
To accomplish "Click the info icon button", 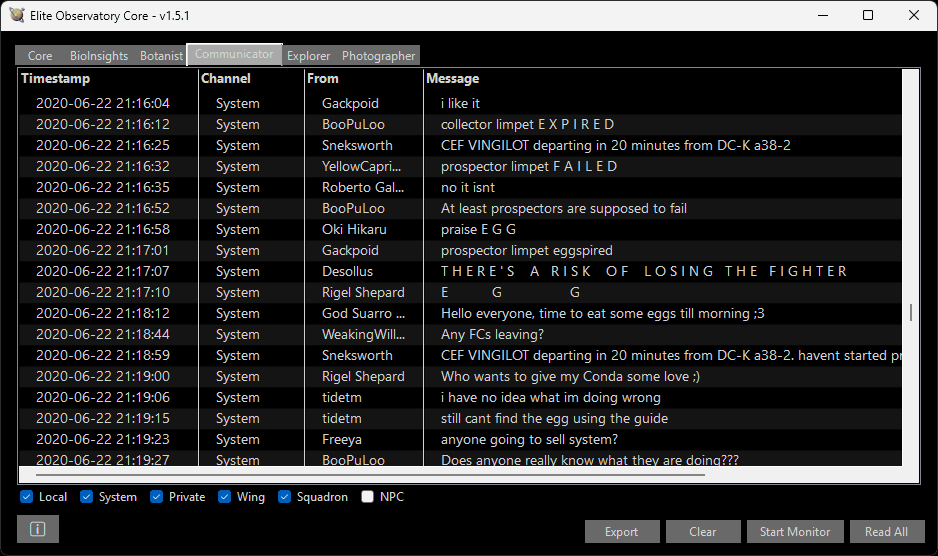I will [38, 529].
